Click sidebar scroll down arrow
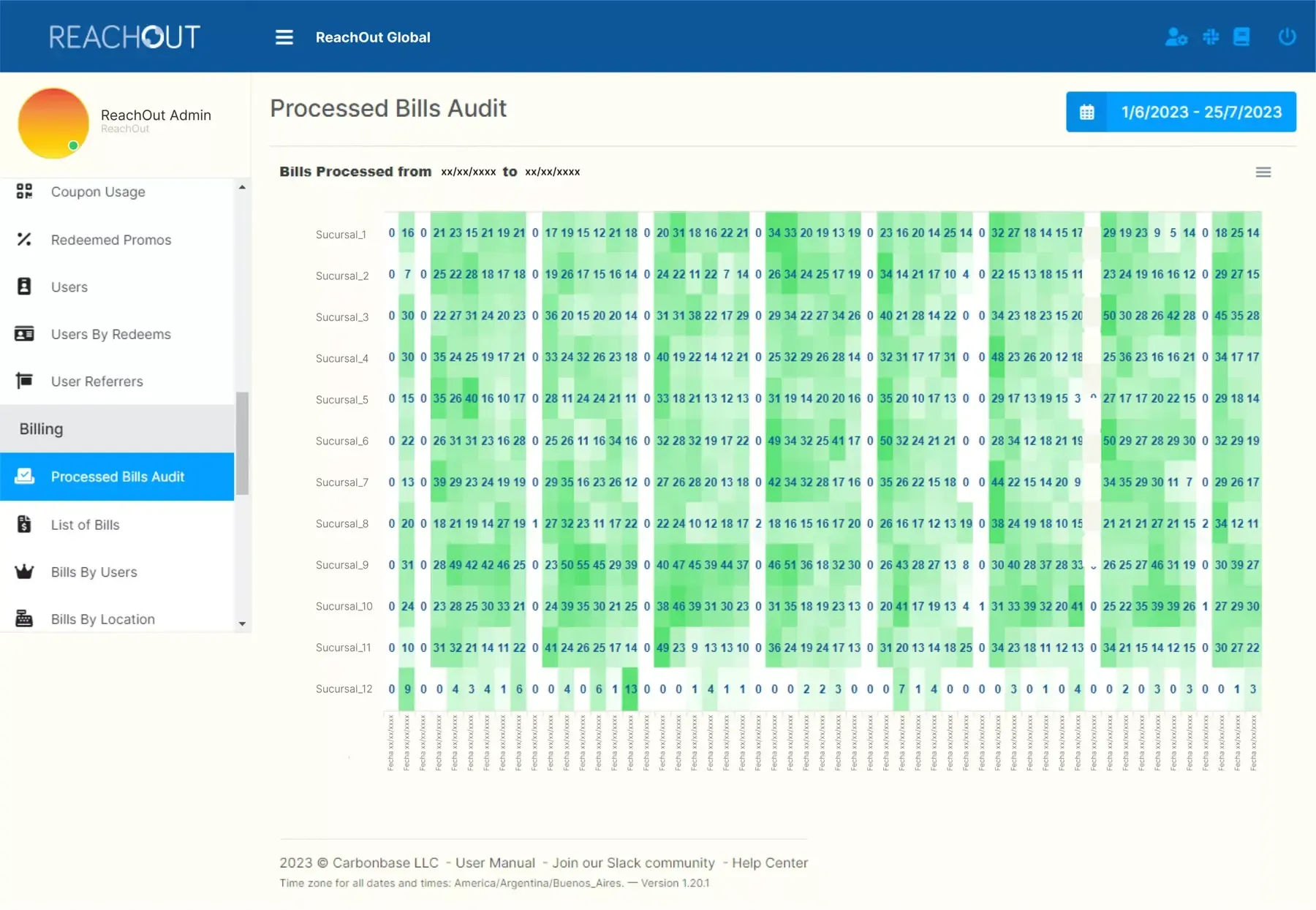The width and height of the screenshot is (1316, 910). pos(242,624)
